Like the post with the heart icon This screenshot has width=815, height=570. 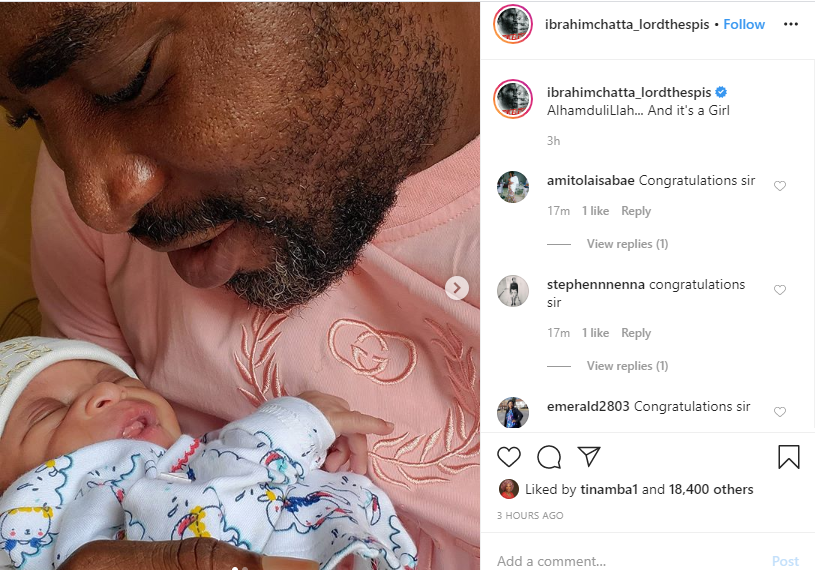click(508, 457)
